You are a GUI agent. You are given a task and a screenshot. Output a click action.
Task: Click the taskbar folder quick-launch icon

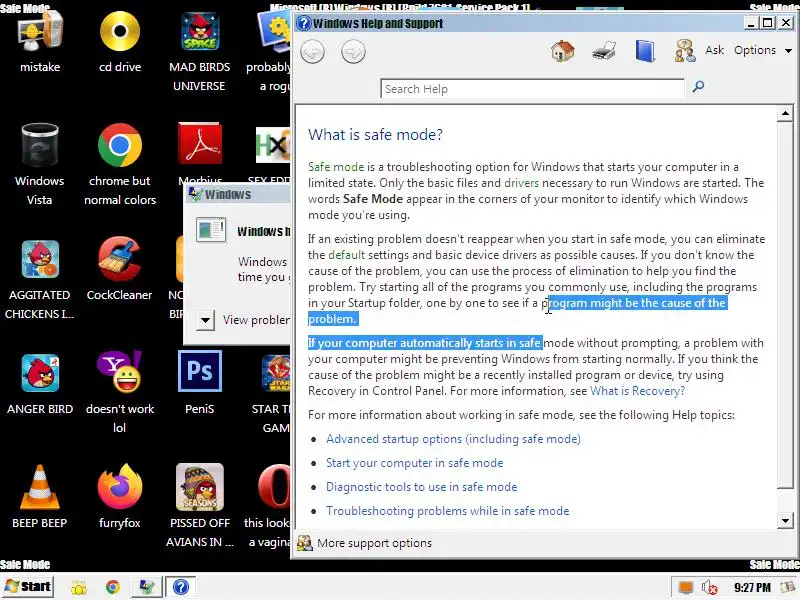pos(79,588)
